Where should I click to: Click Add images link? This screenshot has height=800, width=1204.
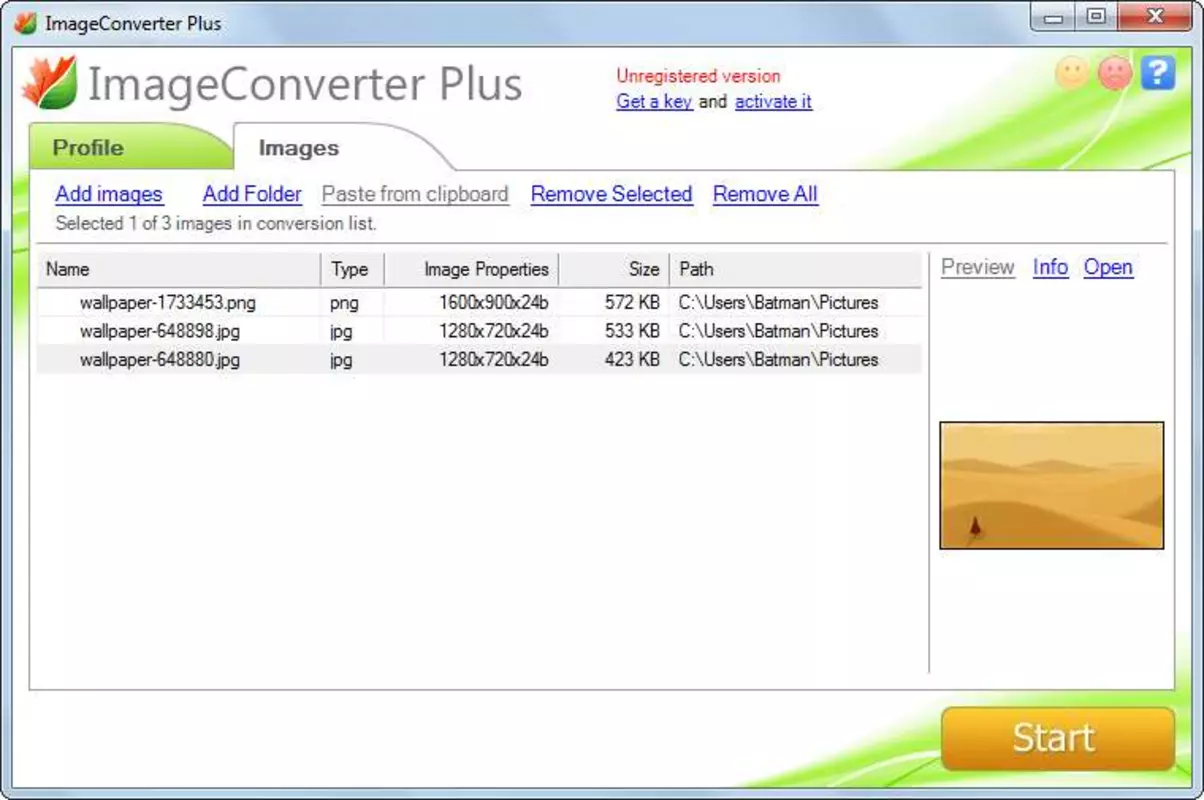(109, 194)
